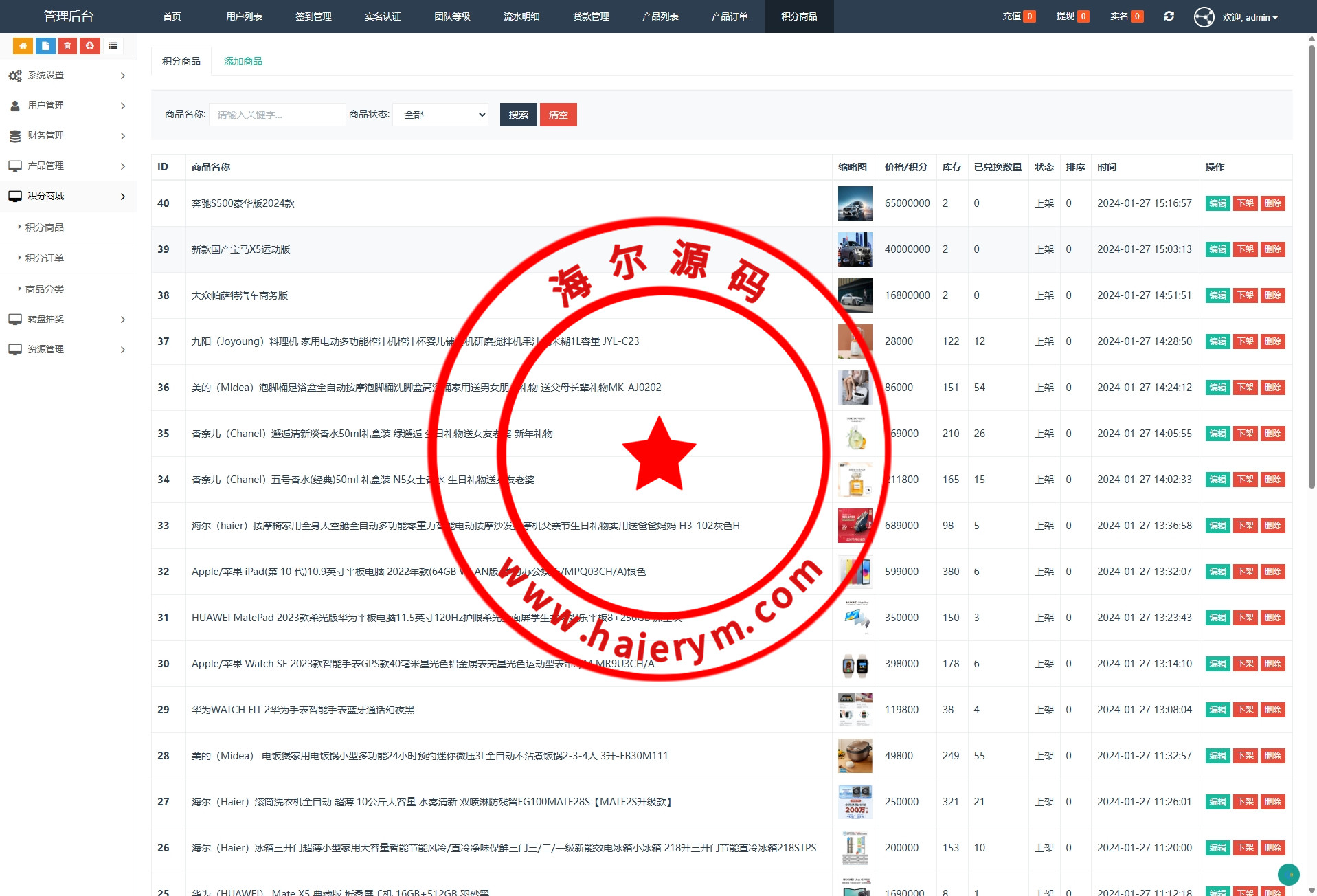Click the red trash can shortcut icon
The height and width of the screenshot is (896, 1317).
[x=67, y=46]
